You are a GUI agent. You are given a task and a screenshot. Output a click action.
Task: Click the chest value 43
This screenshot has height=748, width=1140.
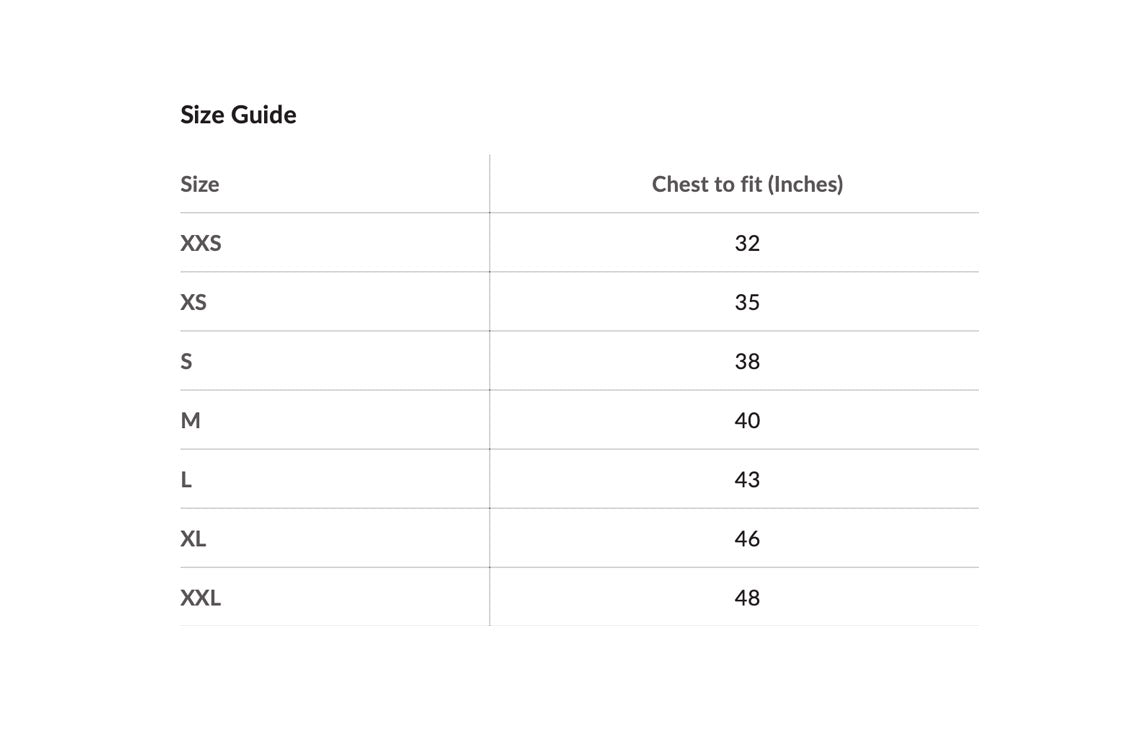[x=747, y=480]
